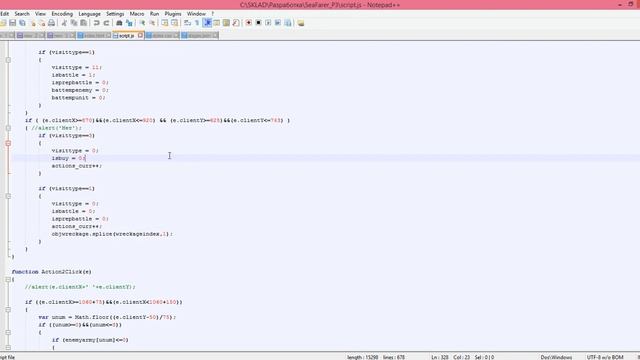
Task: Open the Window menu
Action: (196, 13)
